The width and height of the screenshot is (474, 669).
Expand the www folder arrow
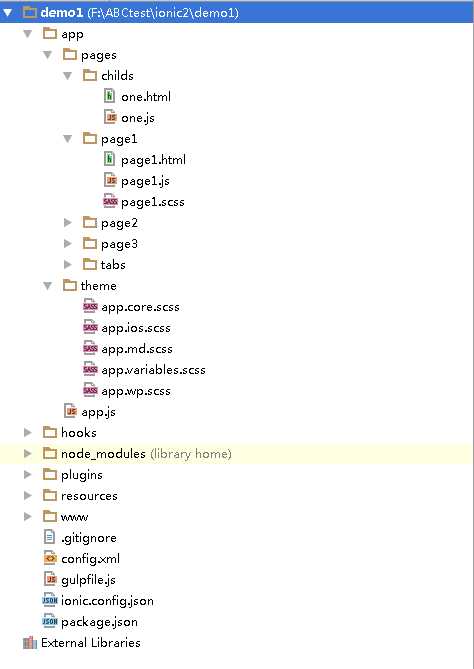[x=27, y=516]
